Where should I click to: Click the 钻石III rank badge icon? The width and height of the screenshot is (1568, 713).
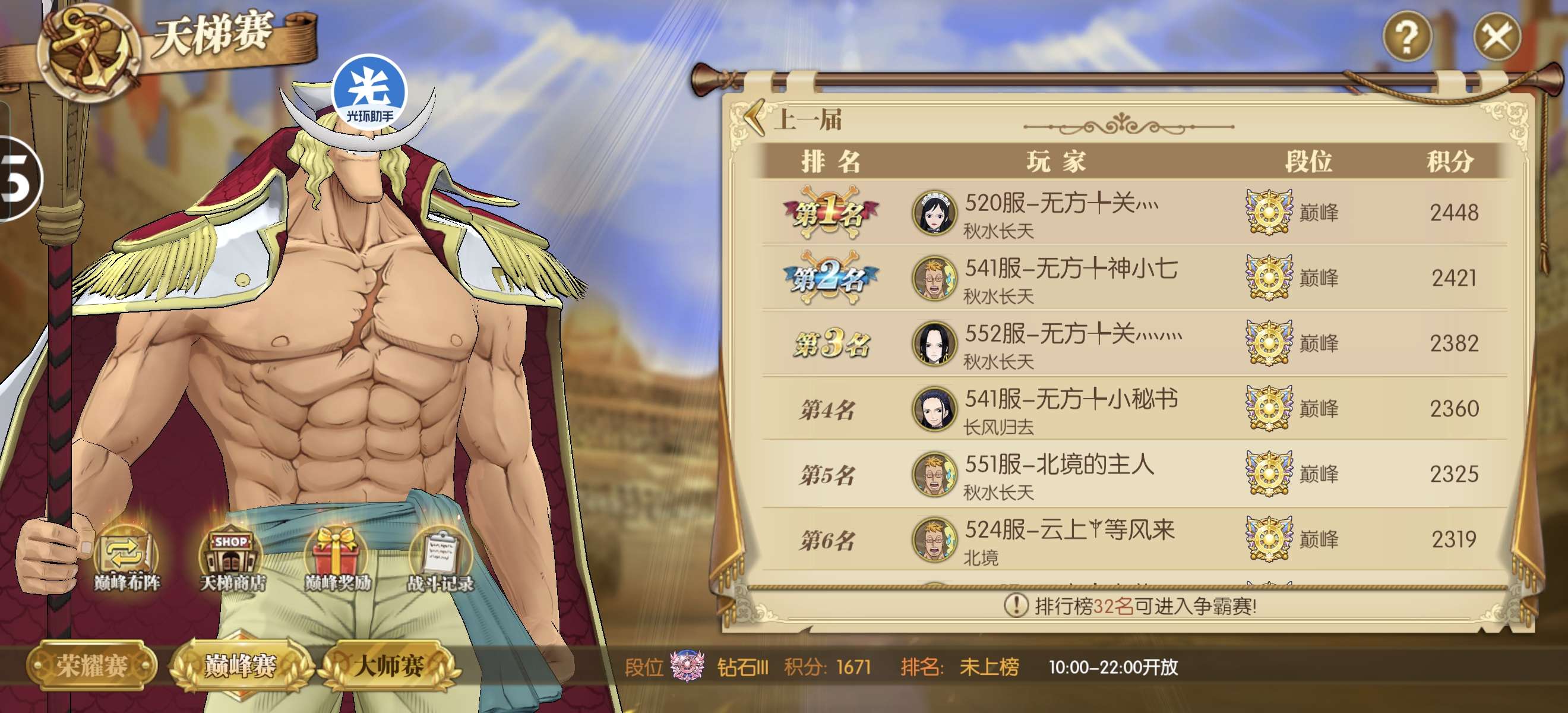[x=687, y=666]
